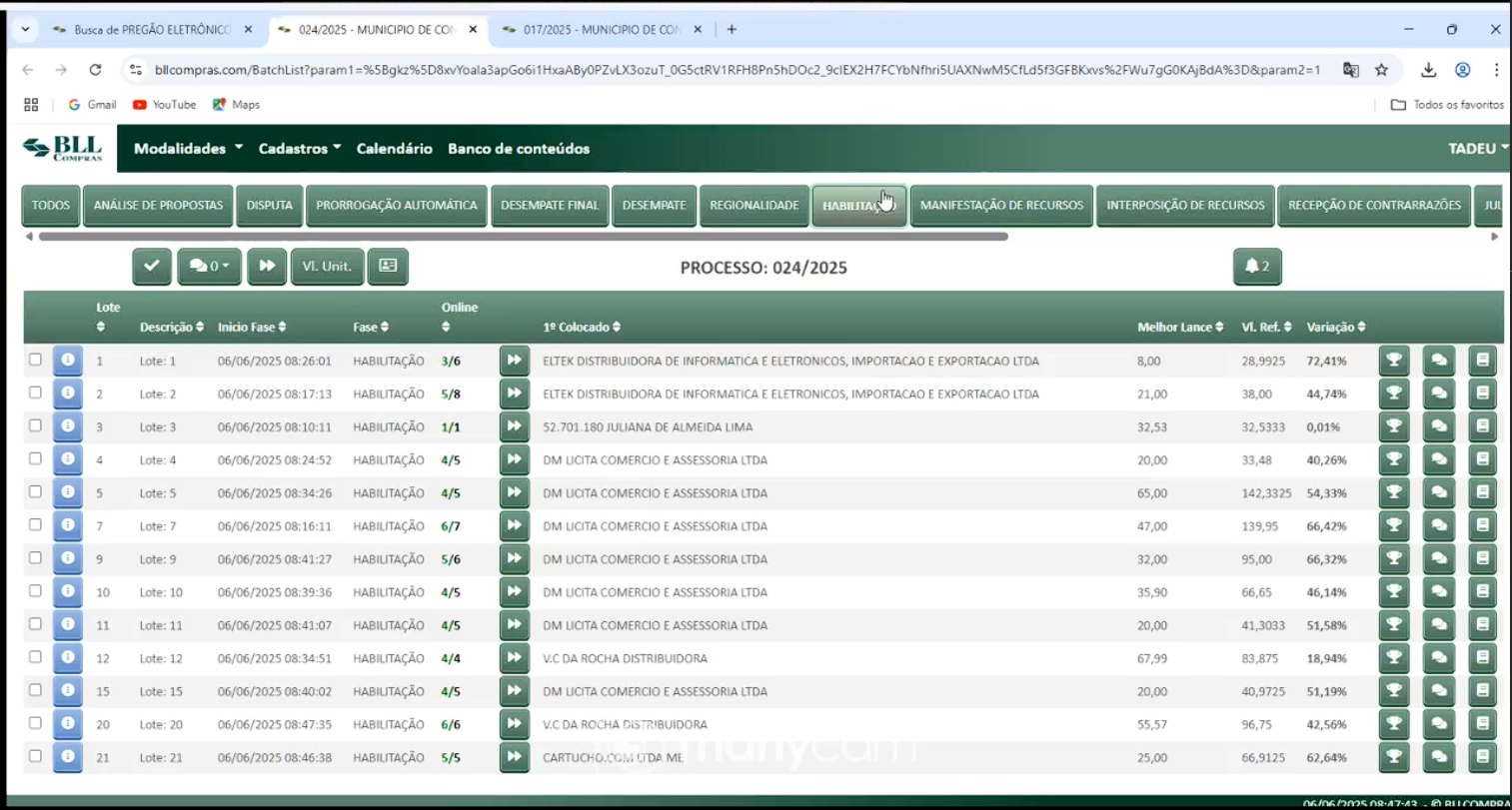Open chat icon for Lote: 20
1512x810 pixels.
click(x=1439, y=724)
